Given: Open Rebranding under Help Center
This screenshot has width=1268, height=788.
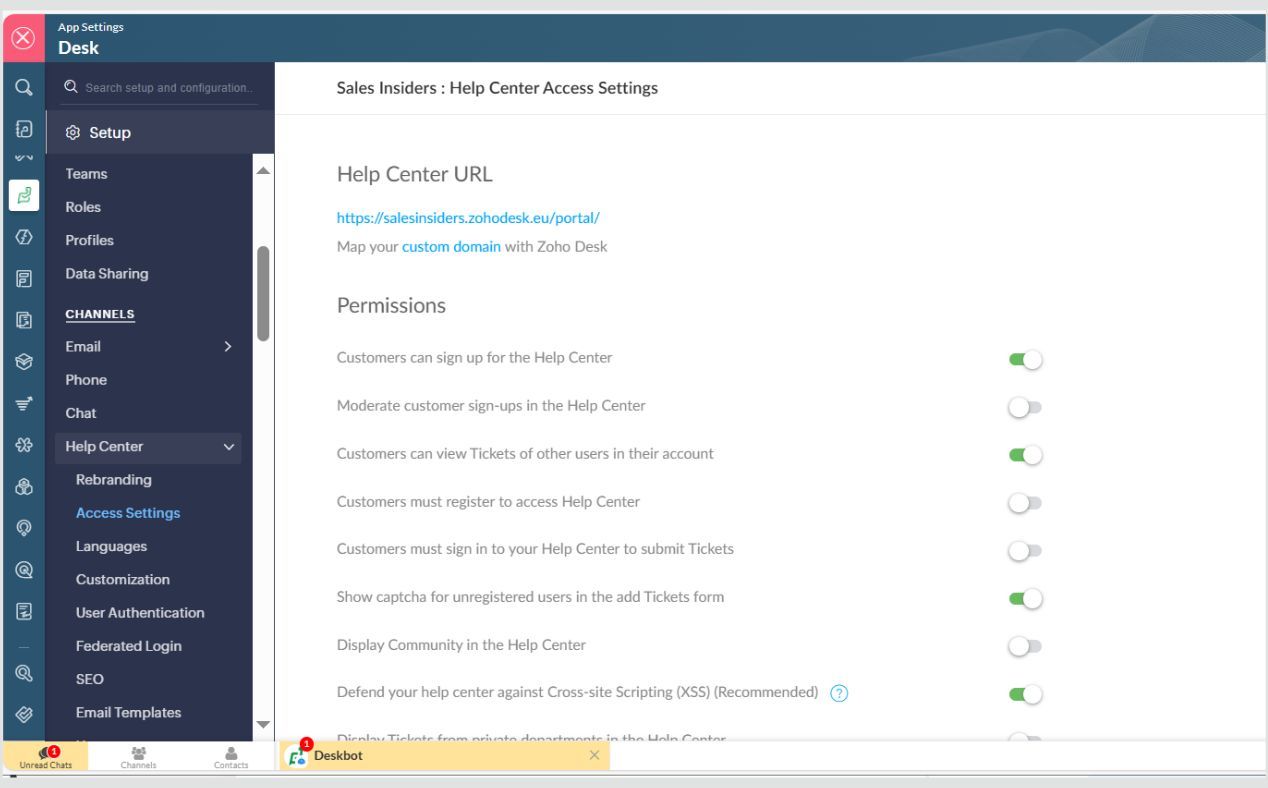Looking at the screenshot, I should coord(114,480).
